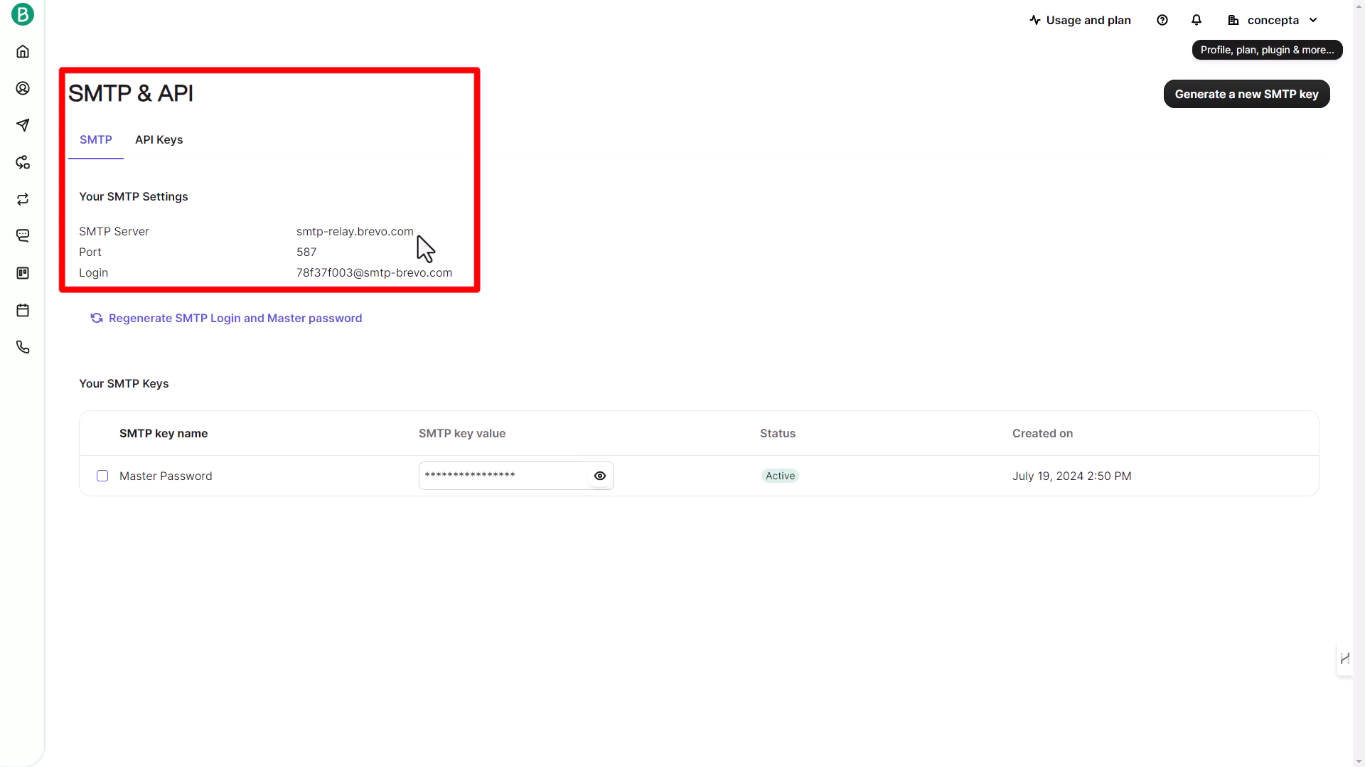Expand the concepta account dropdown
Viewport: 1365px width, 767px height.
point(1273,20)
